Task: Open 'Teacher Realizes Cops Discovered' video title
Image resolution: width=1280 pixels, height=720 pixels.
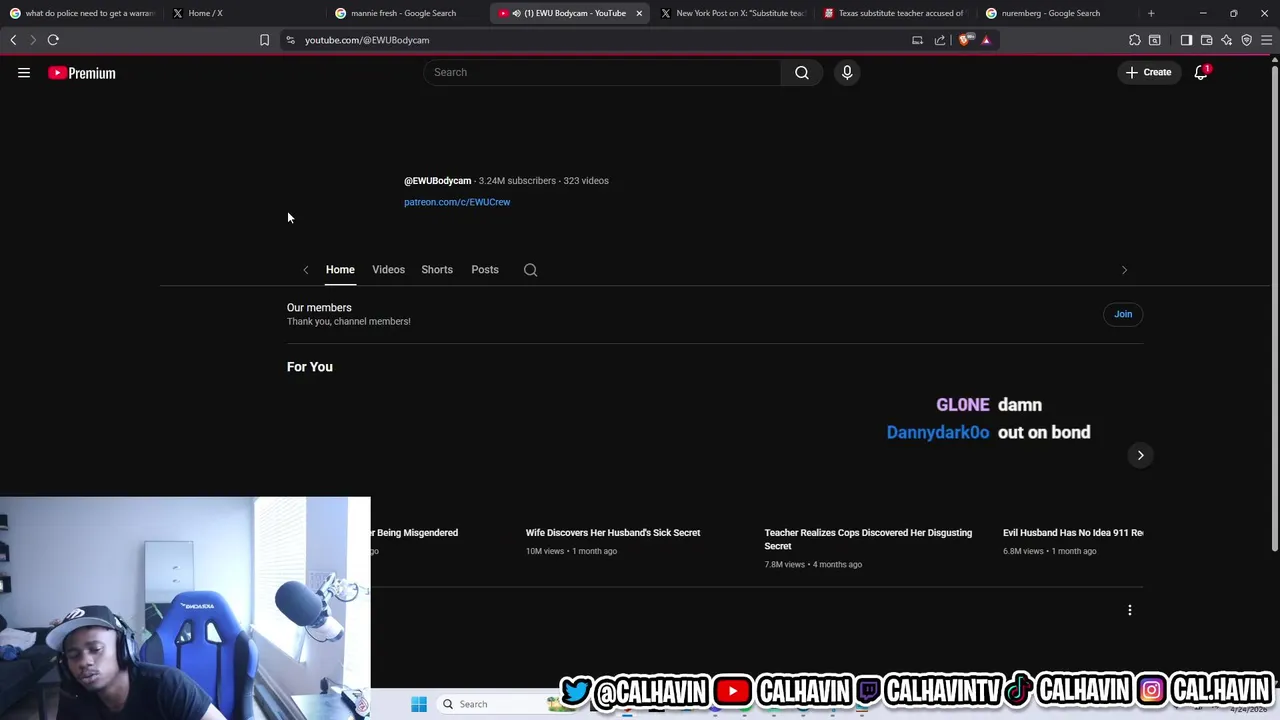Action: (x=868, y=539)
